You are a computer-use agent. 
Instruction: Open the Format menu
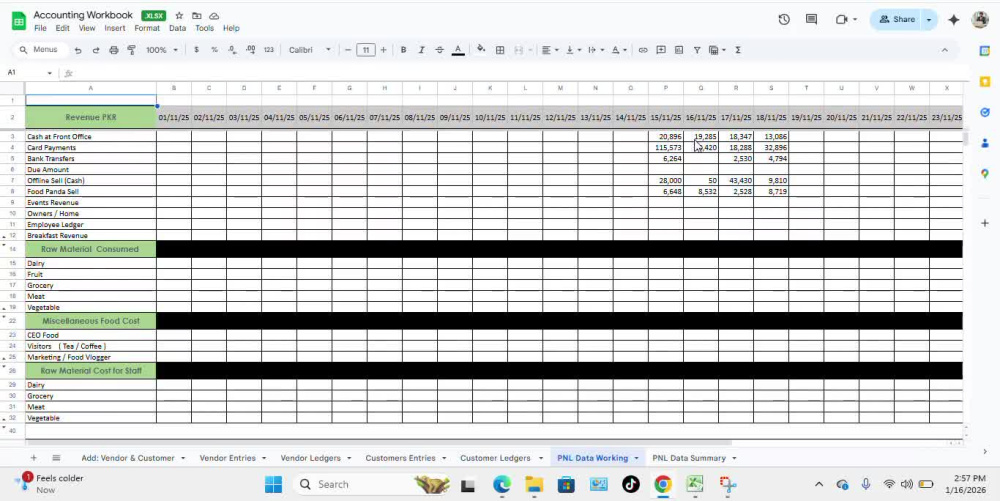click(147, 28)
